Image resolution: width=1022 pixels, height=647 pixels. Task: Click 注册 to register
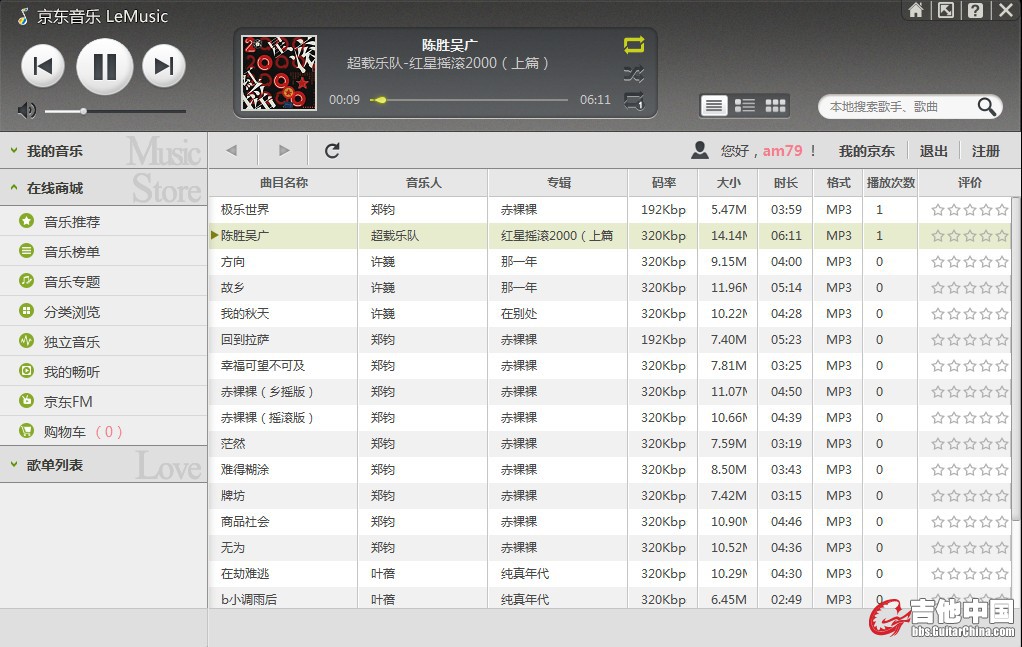(x=986, y=151)
